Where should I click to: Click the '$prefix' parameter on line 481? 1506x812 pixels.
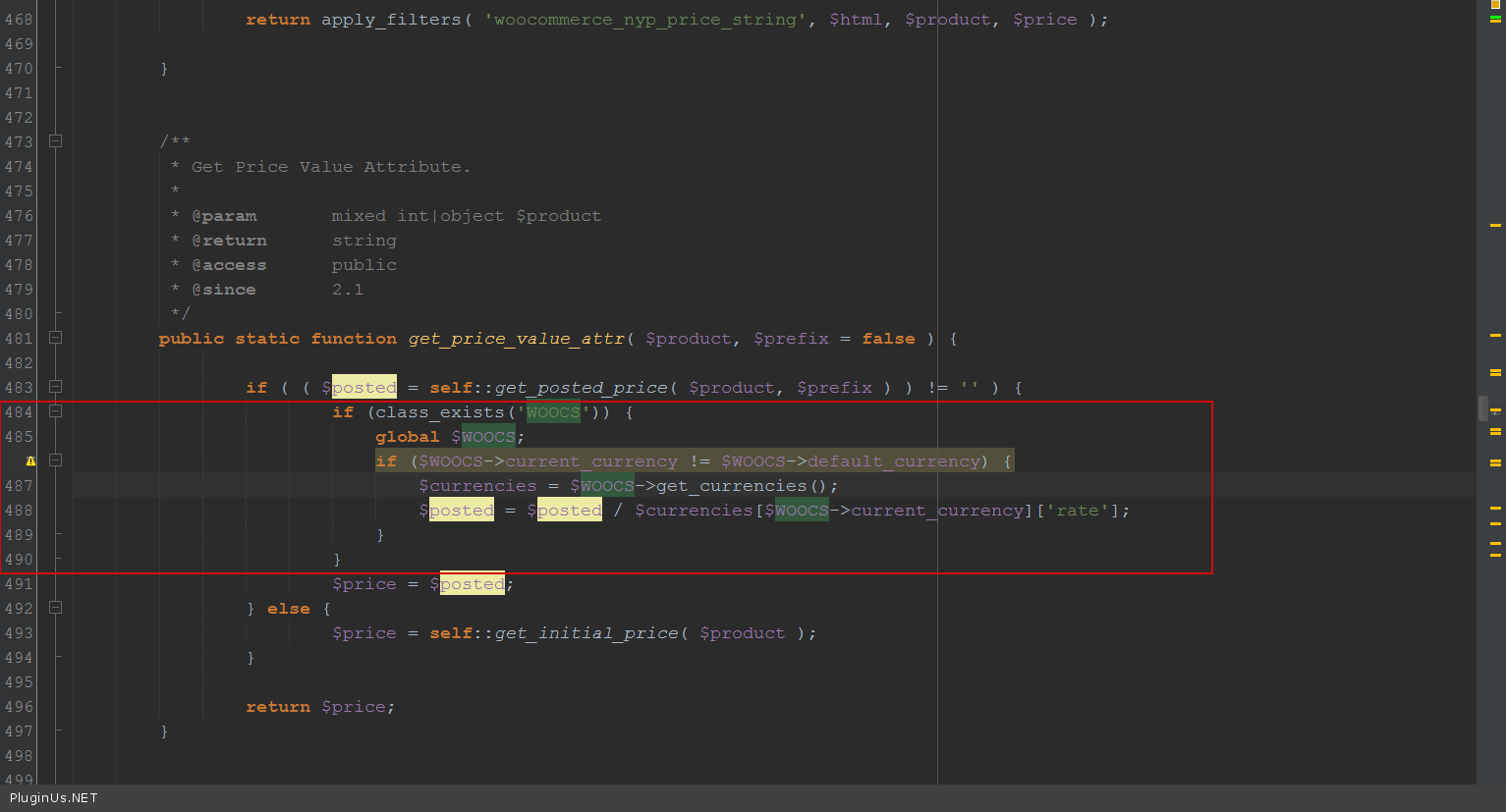pos(791,339)
